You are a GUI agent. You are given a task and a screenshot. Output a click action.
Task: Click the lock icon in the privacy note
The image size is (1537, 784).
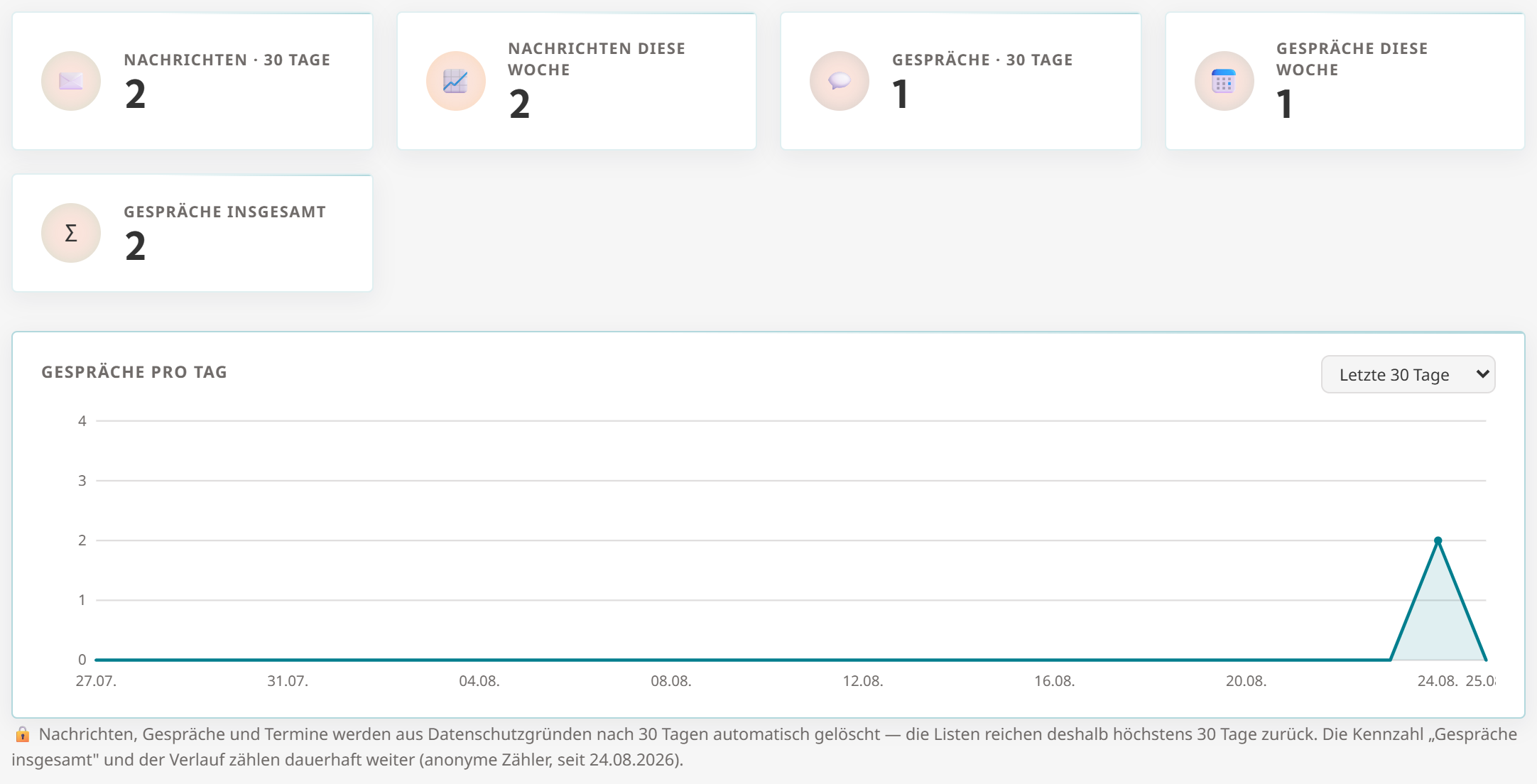[x=23, y=734]
